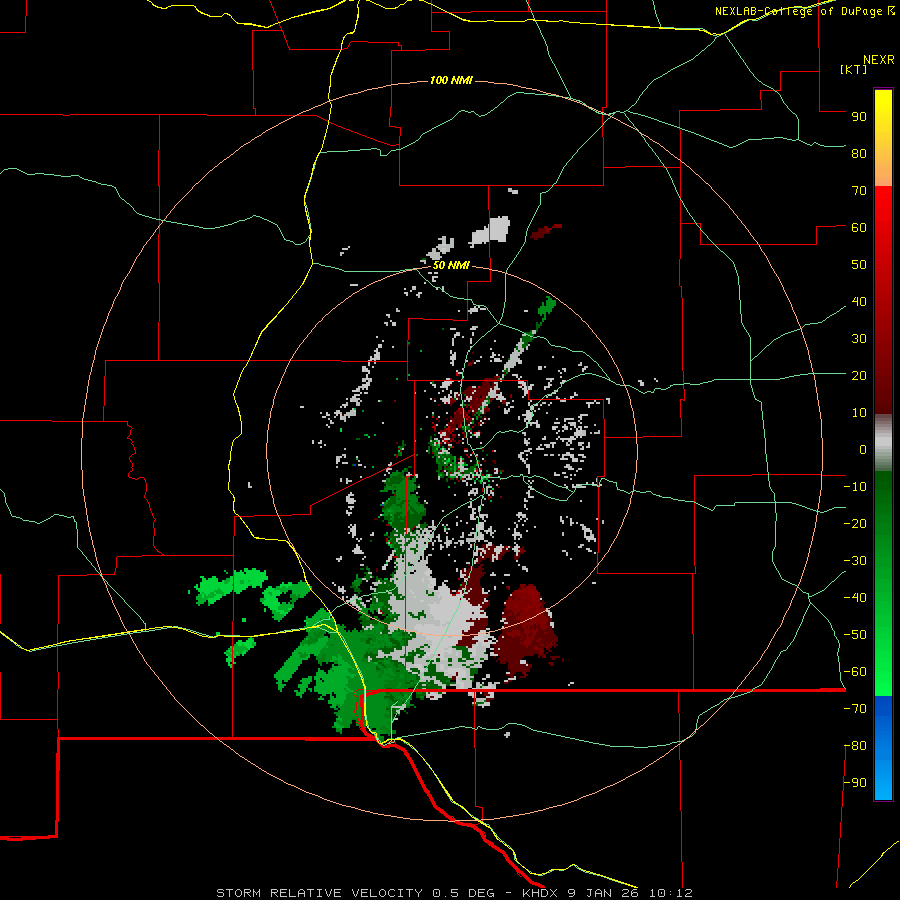Click the 30 value on the velocity scale
The image size is (900, 900).
pyautogui.click(x=859, y=339)
